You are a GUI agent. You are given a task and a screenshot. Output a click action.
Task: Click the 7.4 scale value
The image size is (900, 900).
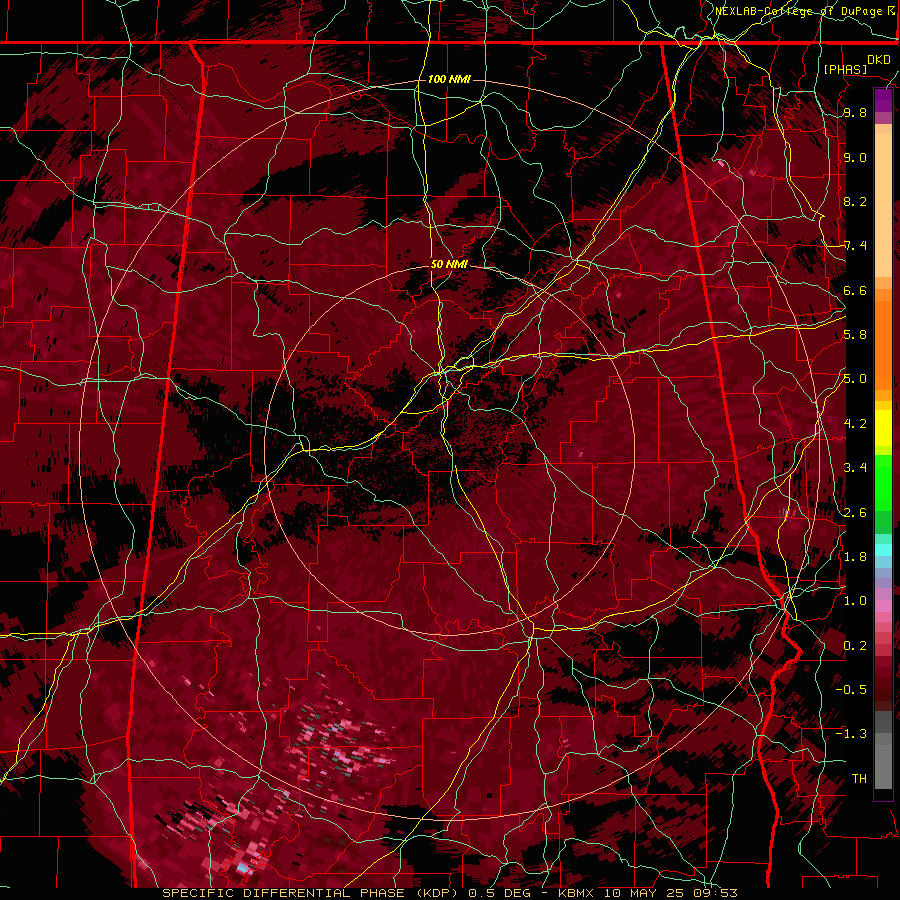click(855, 246)
